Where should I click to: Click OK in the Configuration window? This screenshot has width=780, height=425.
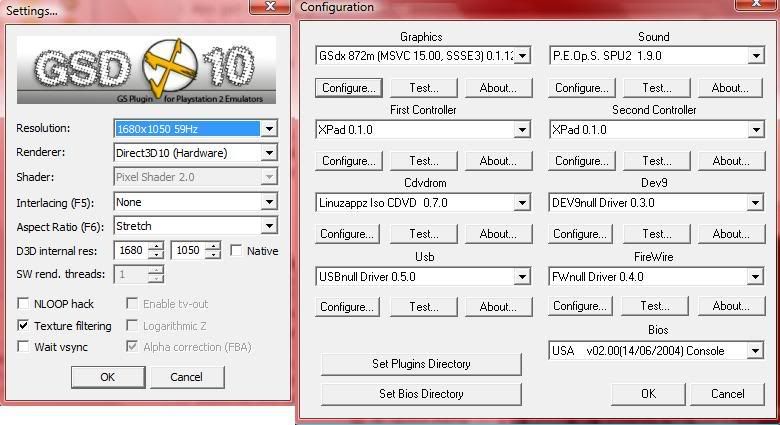649,394
